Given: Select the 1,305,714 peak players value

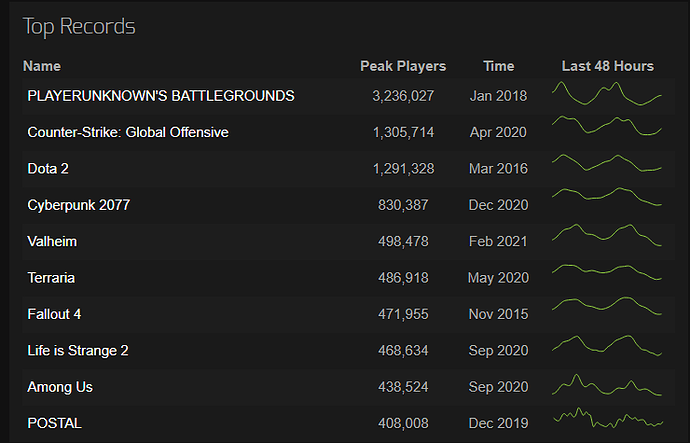Looking at the screenshot, I should 403,132.
